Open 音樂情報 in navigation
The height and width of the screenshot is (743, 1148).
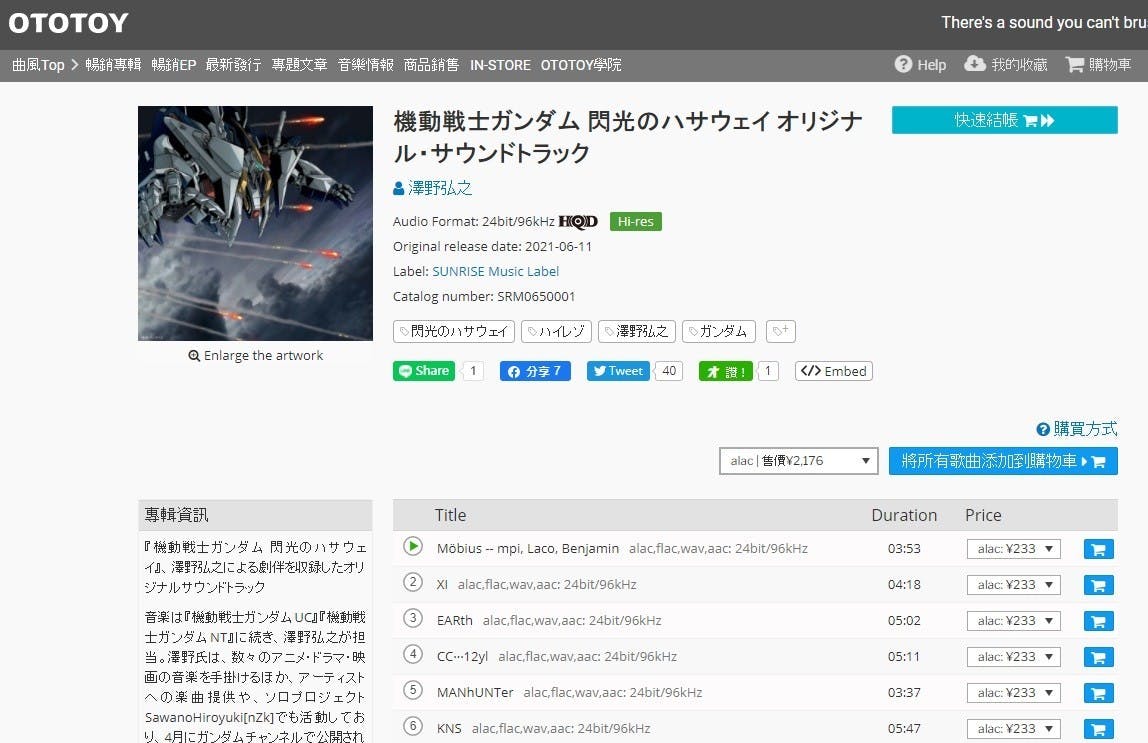(x=366, y=64)
